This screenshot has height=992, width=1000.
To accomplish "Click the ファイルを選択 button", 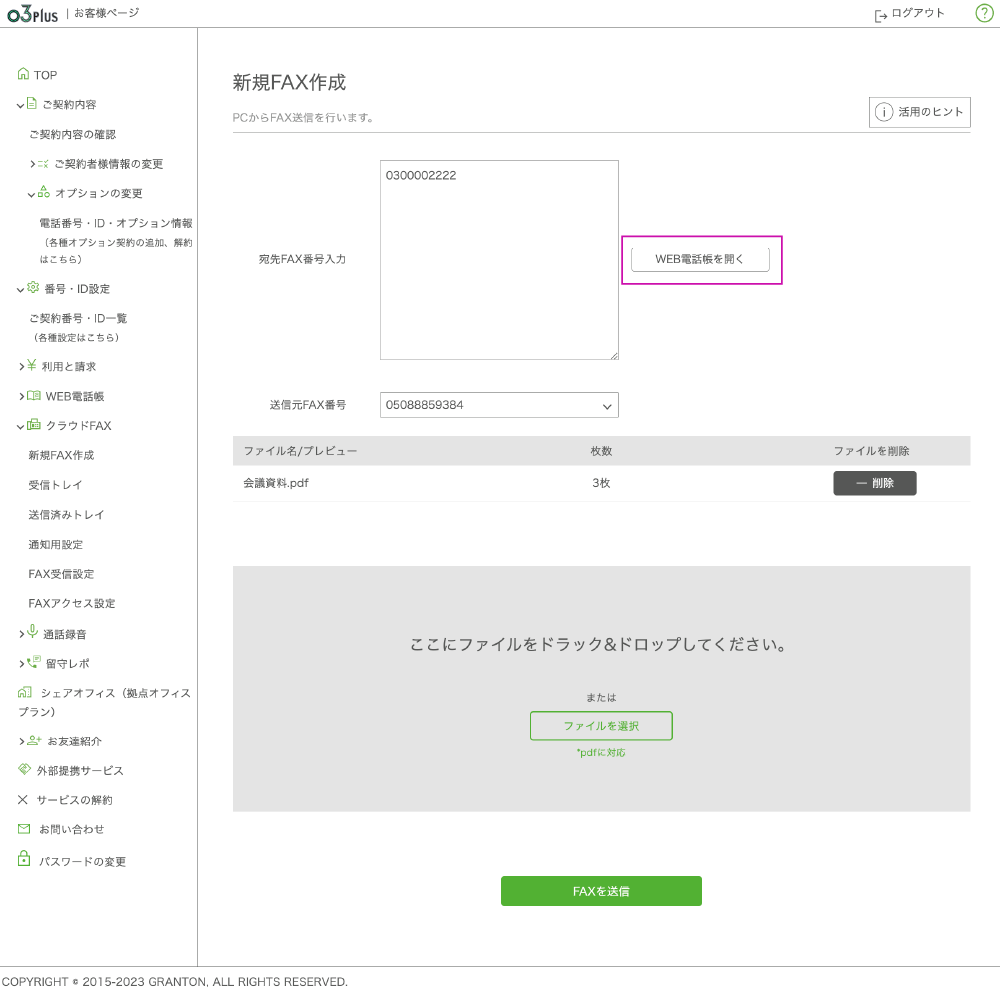I will coord(601,726).
